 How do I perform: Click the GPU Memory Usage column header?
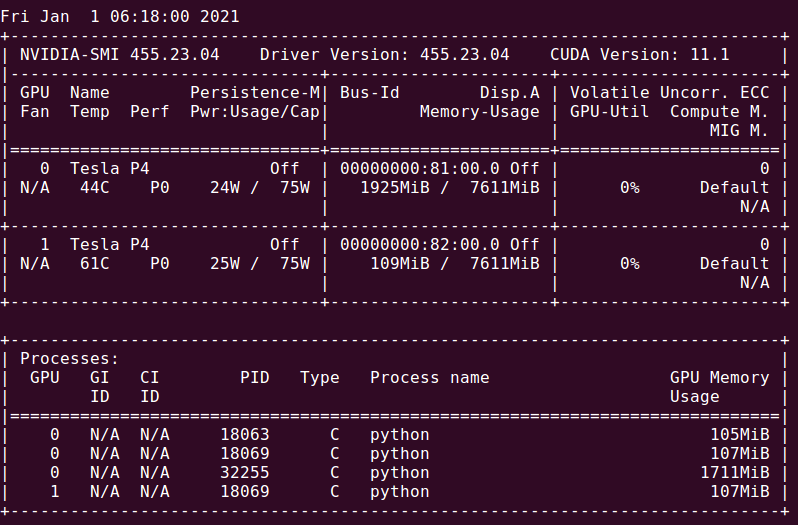pos(719,387)
